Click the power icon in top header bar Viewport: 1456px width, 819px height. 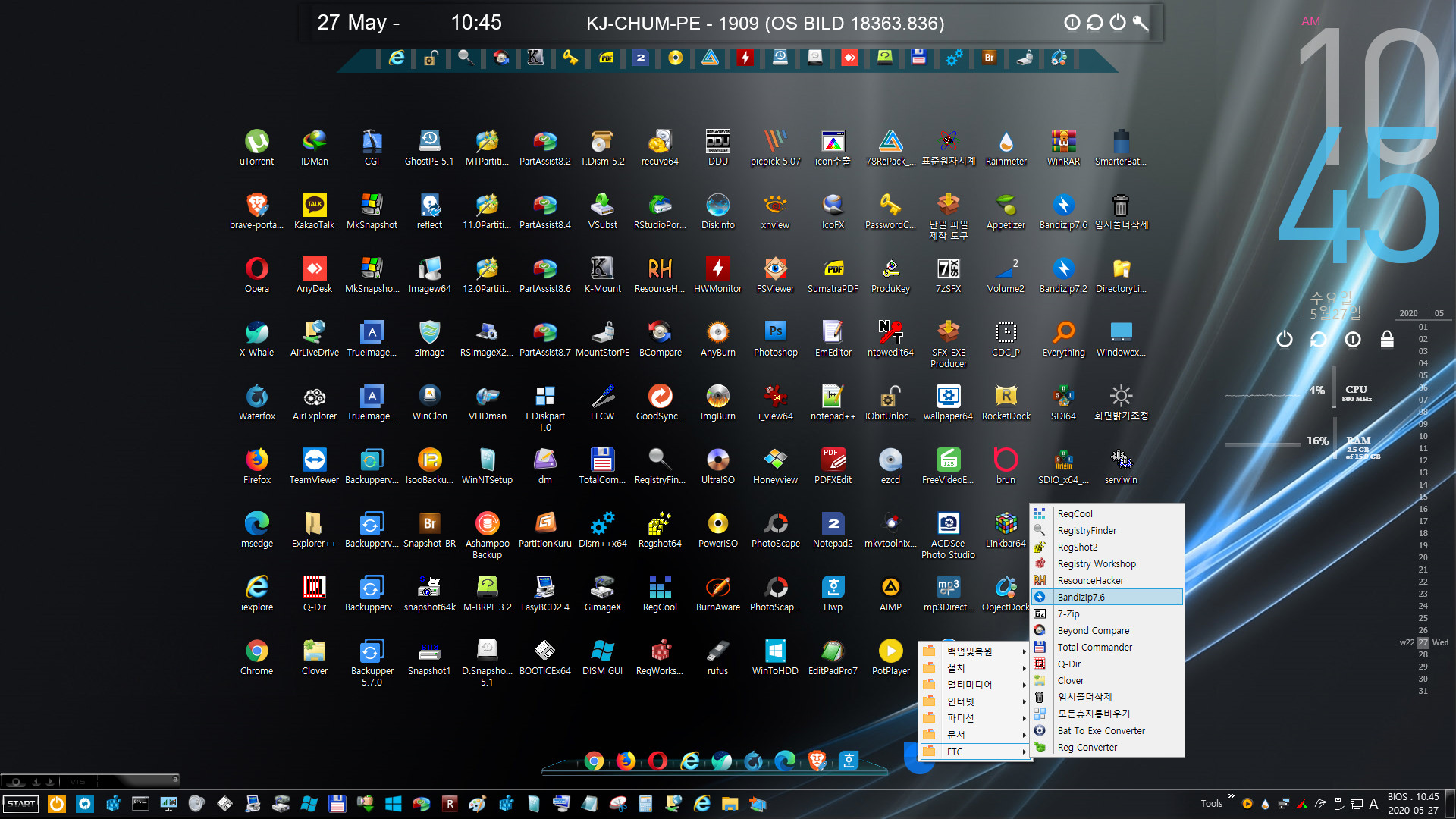click(x=1118, y=23)
